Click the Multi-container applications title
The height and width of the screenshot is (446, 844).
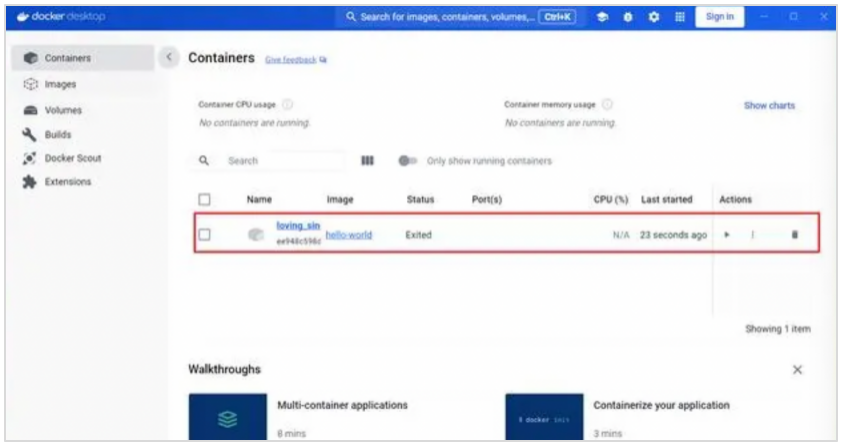click(342, 405)
